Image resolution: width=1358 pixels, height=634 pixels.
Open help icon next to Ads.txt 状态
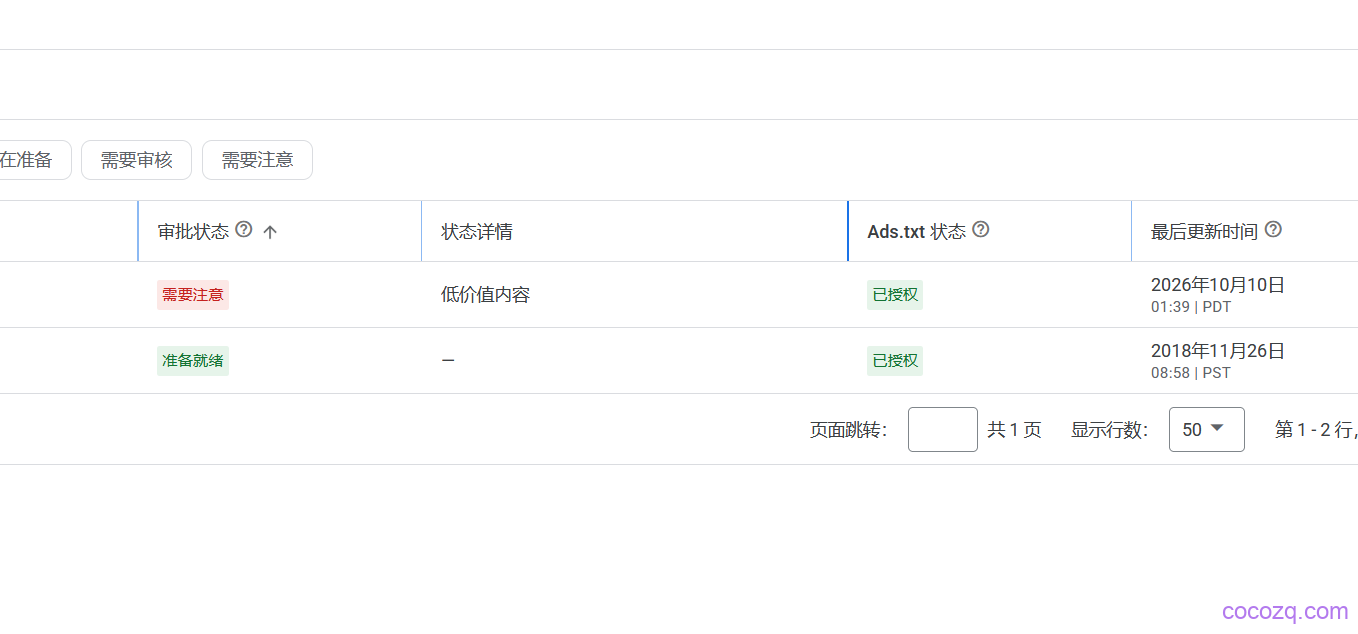(981, 230)
